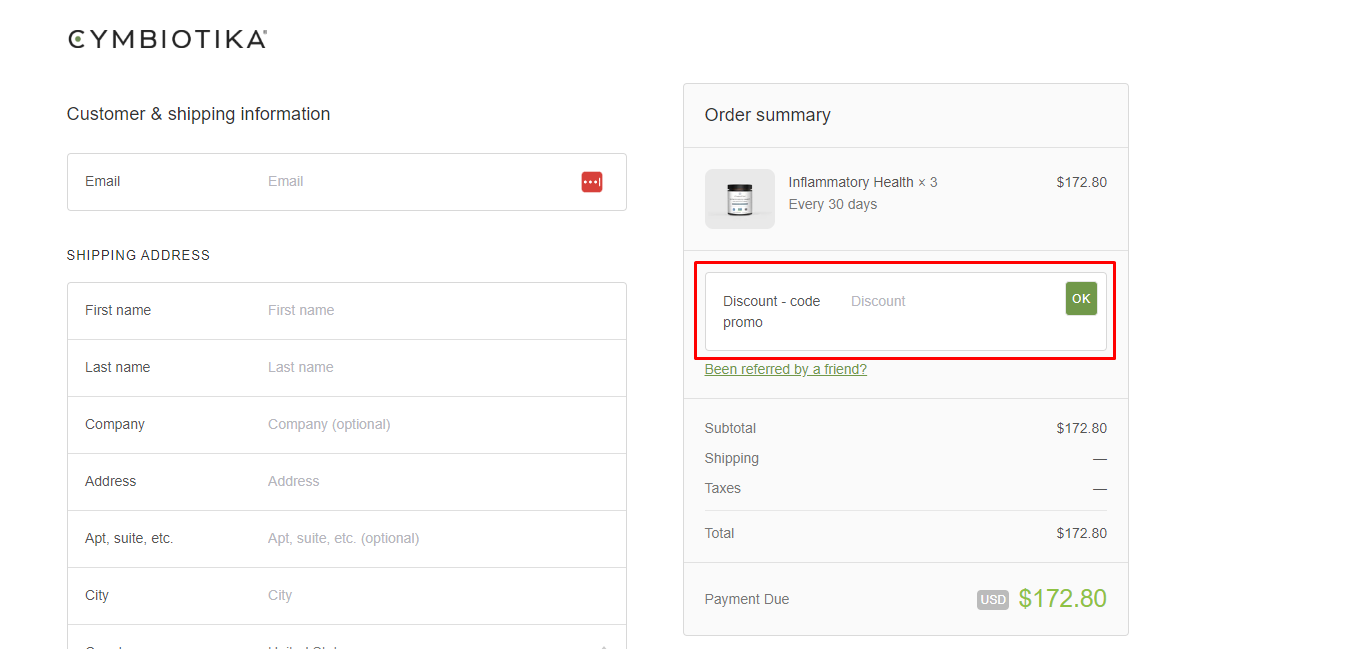Focus the First name input field
1353x649 pixels.
347,311
